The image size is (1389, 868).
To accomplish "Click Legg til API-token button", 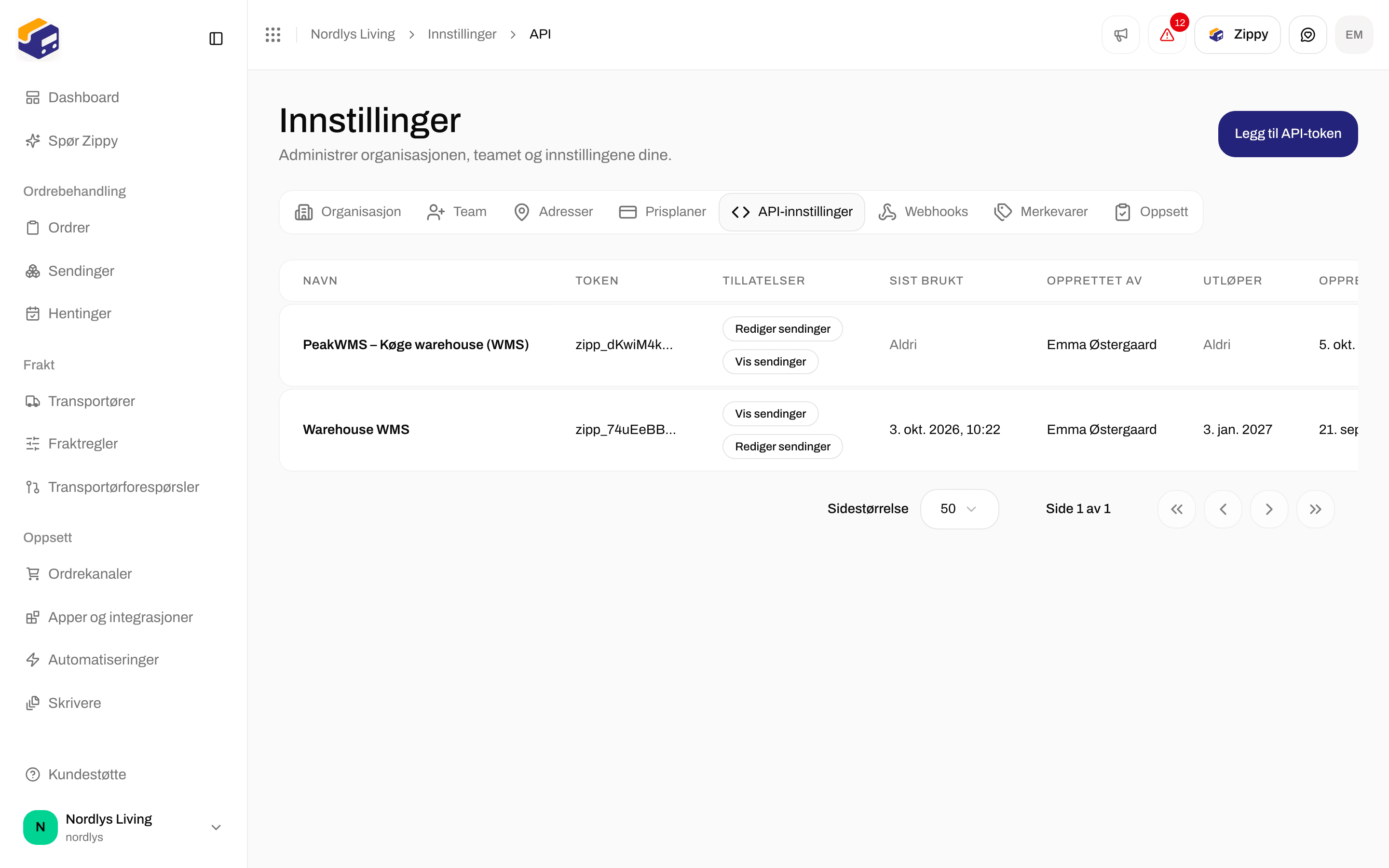I will click(x=1287, y=134).
